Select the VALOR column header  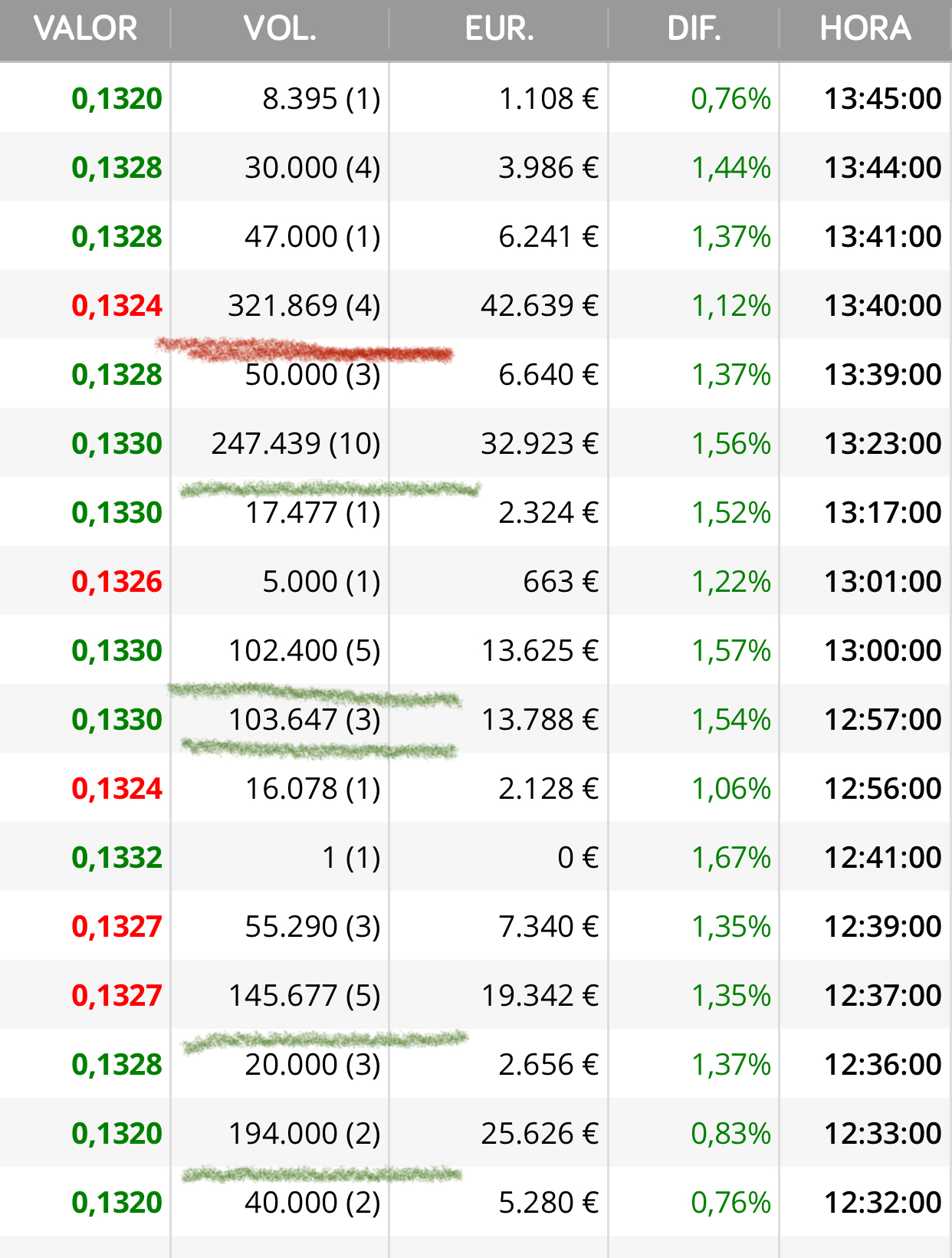click(85, 29)
